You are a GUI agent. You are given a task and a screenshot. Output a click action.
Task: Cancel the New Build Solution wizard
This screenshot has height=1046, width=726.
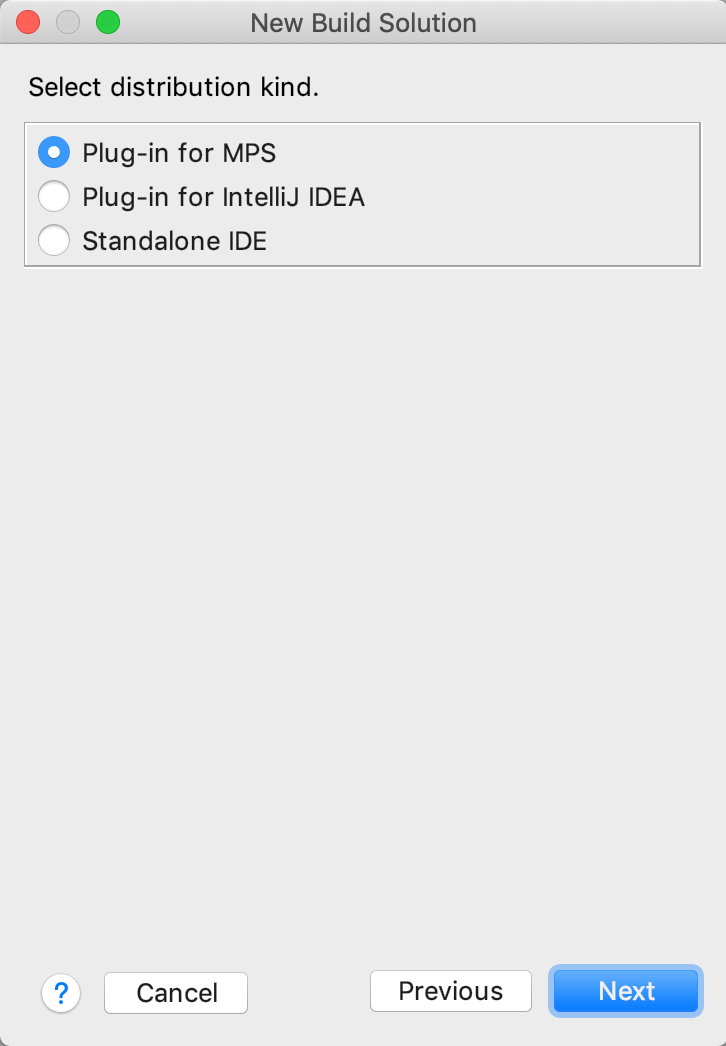[x=175, y=993]
